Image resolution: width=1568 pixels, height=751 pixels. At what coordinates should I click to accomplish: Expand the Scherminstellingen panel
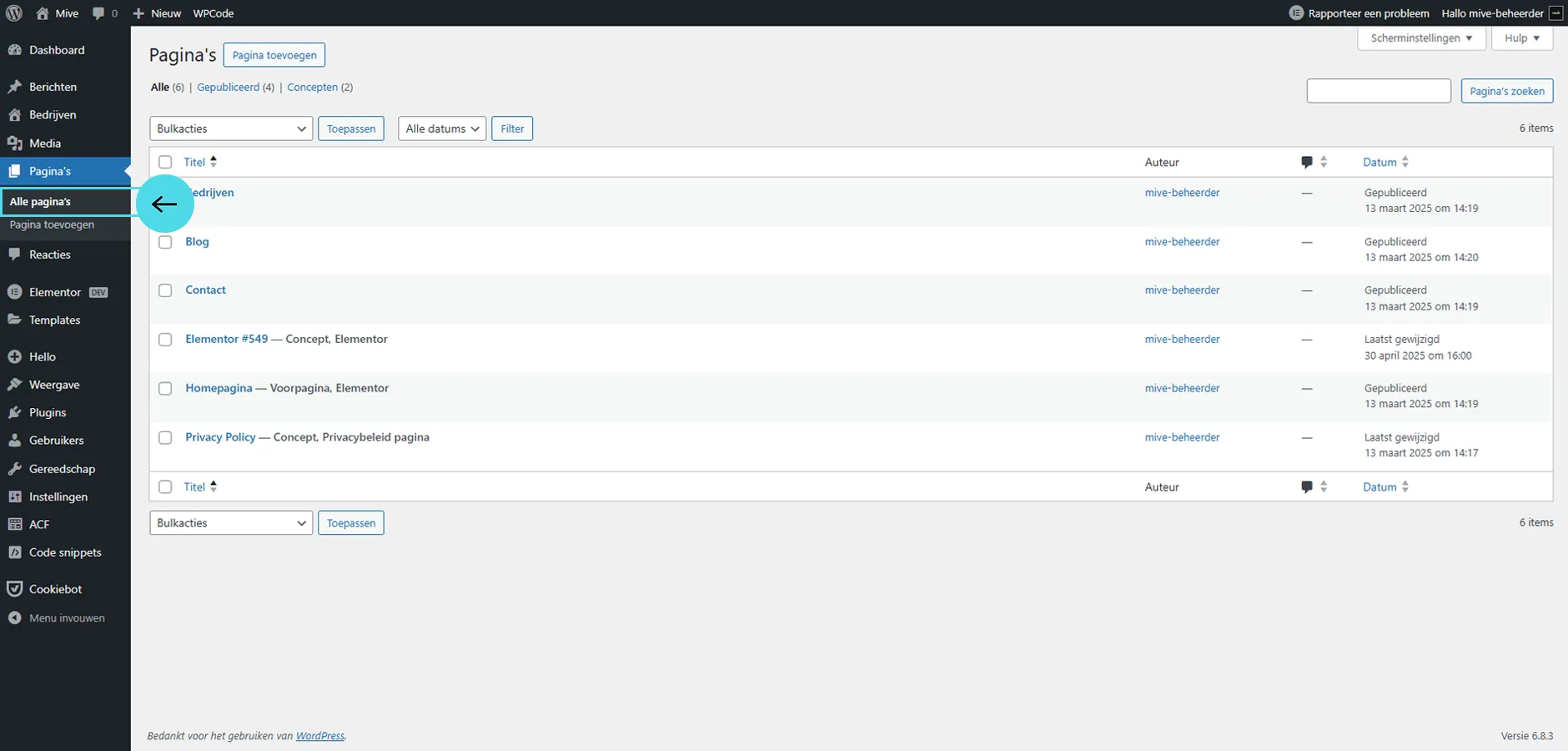[1420, 38]
